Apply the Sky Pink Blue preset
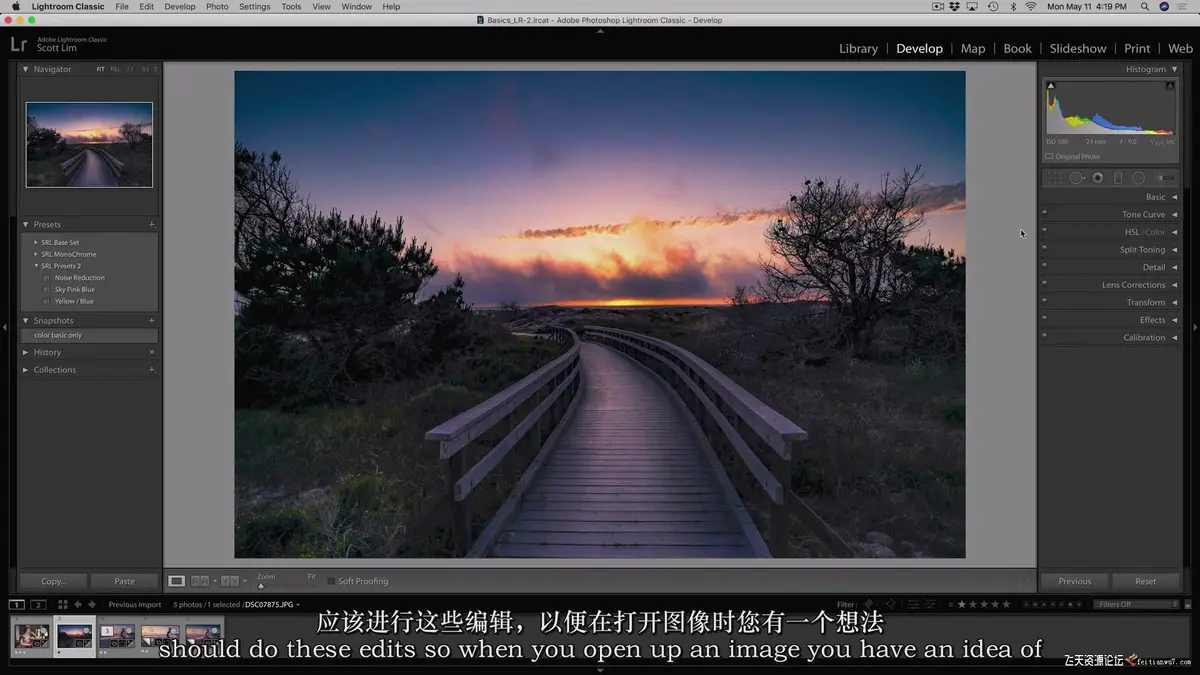 pyautogui.click(x=75, y=289)
